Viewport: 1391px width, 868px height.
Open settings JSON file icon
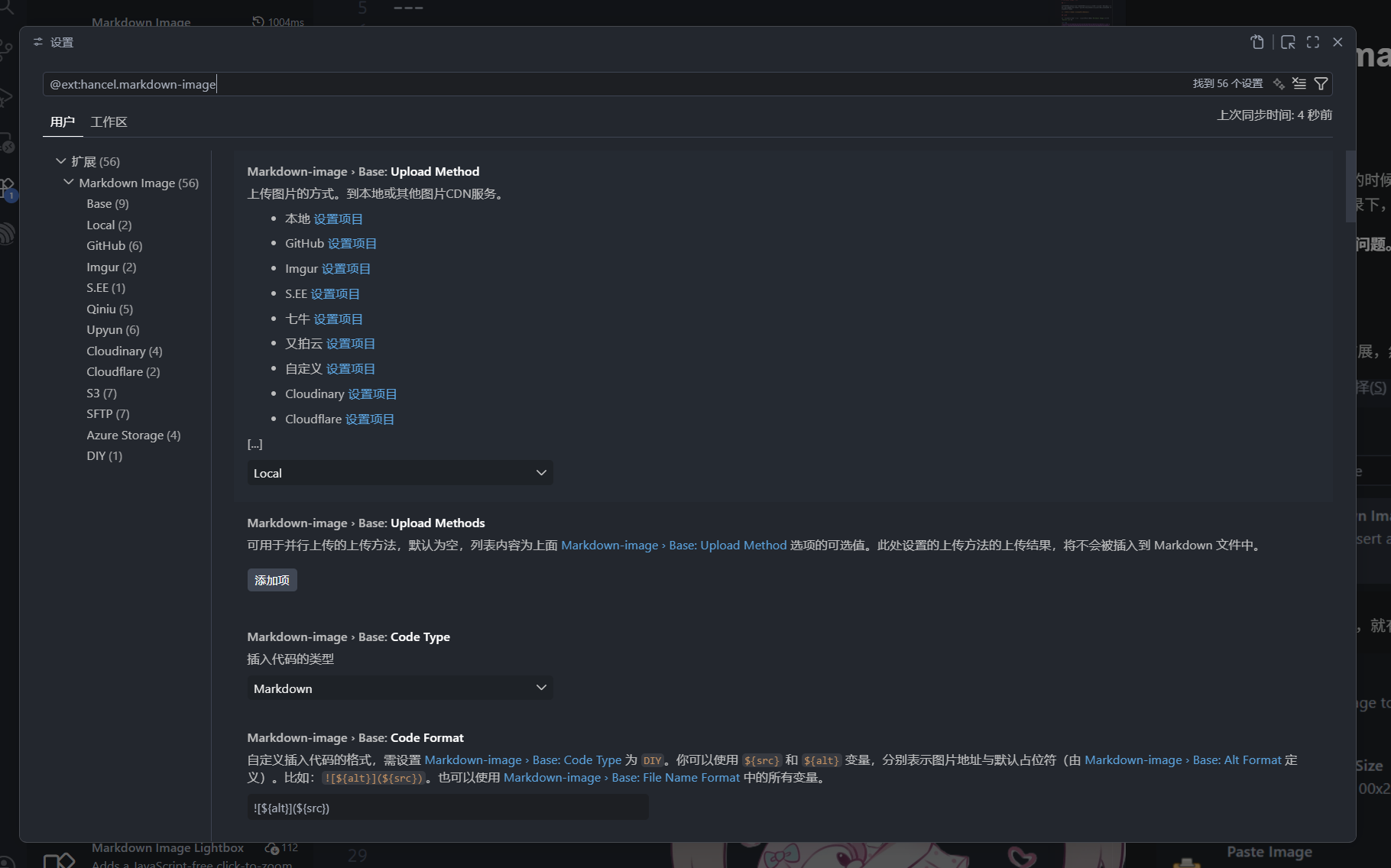pos(1256,42)
